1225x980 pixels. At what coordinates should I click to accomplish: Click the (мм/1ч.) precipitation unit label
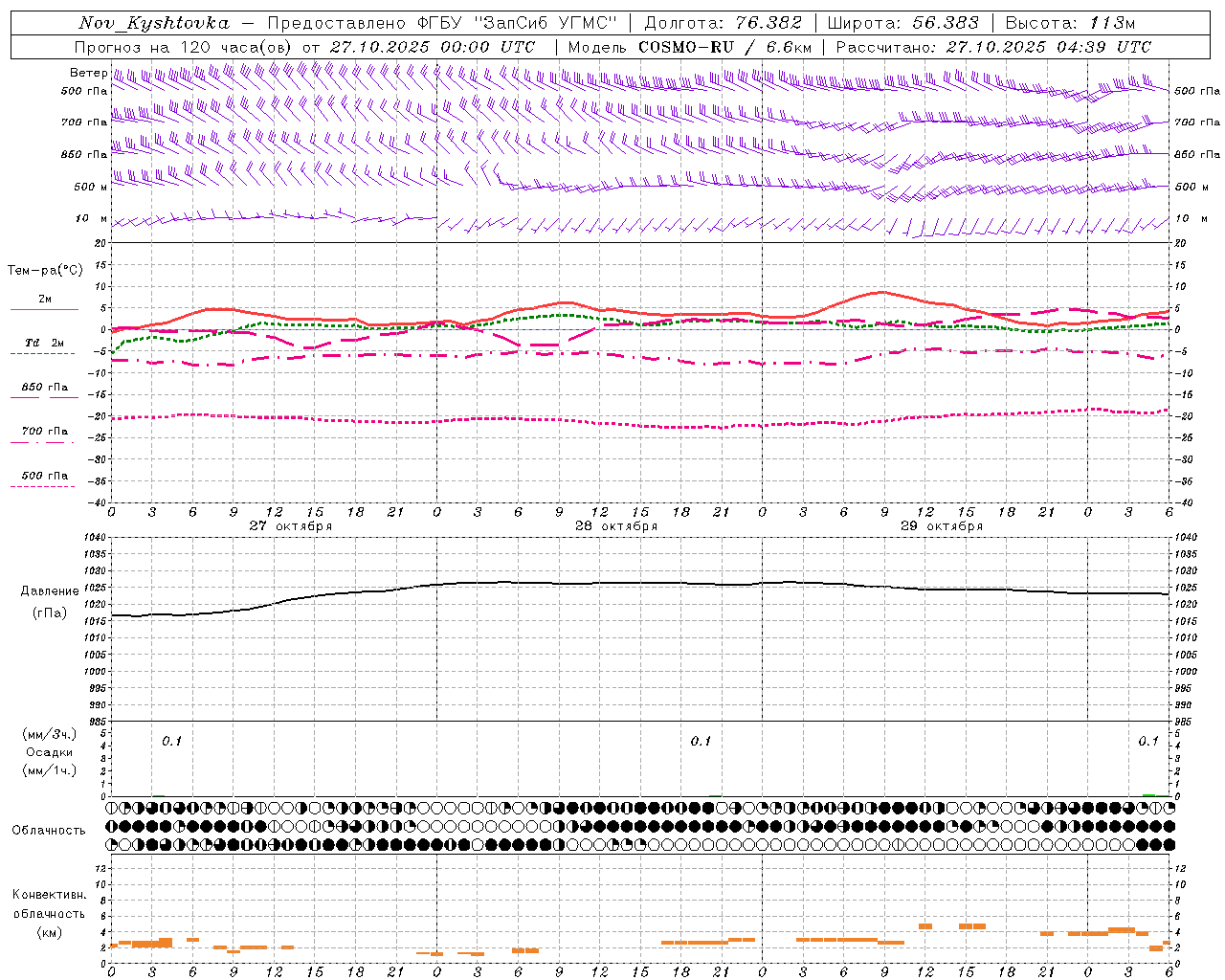click(49, 770)
